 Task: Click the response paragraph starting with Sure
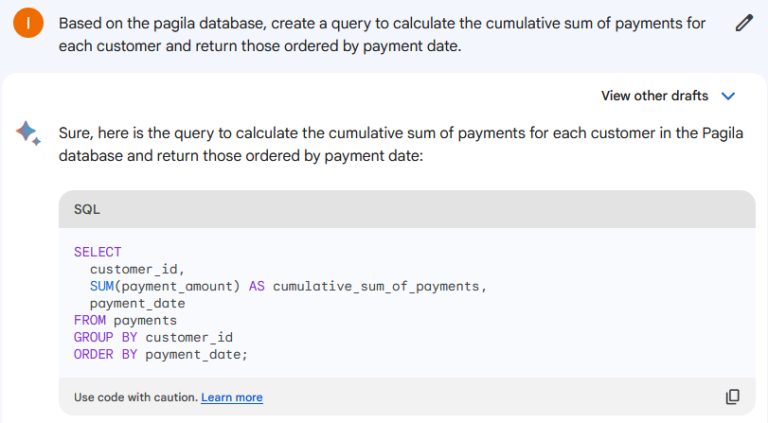pyautogui.click(x=400, y=145)
